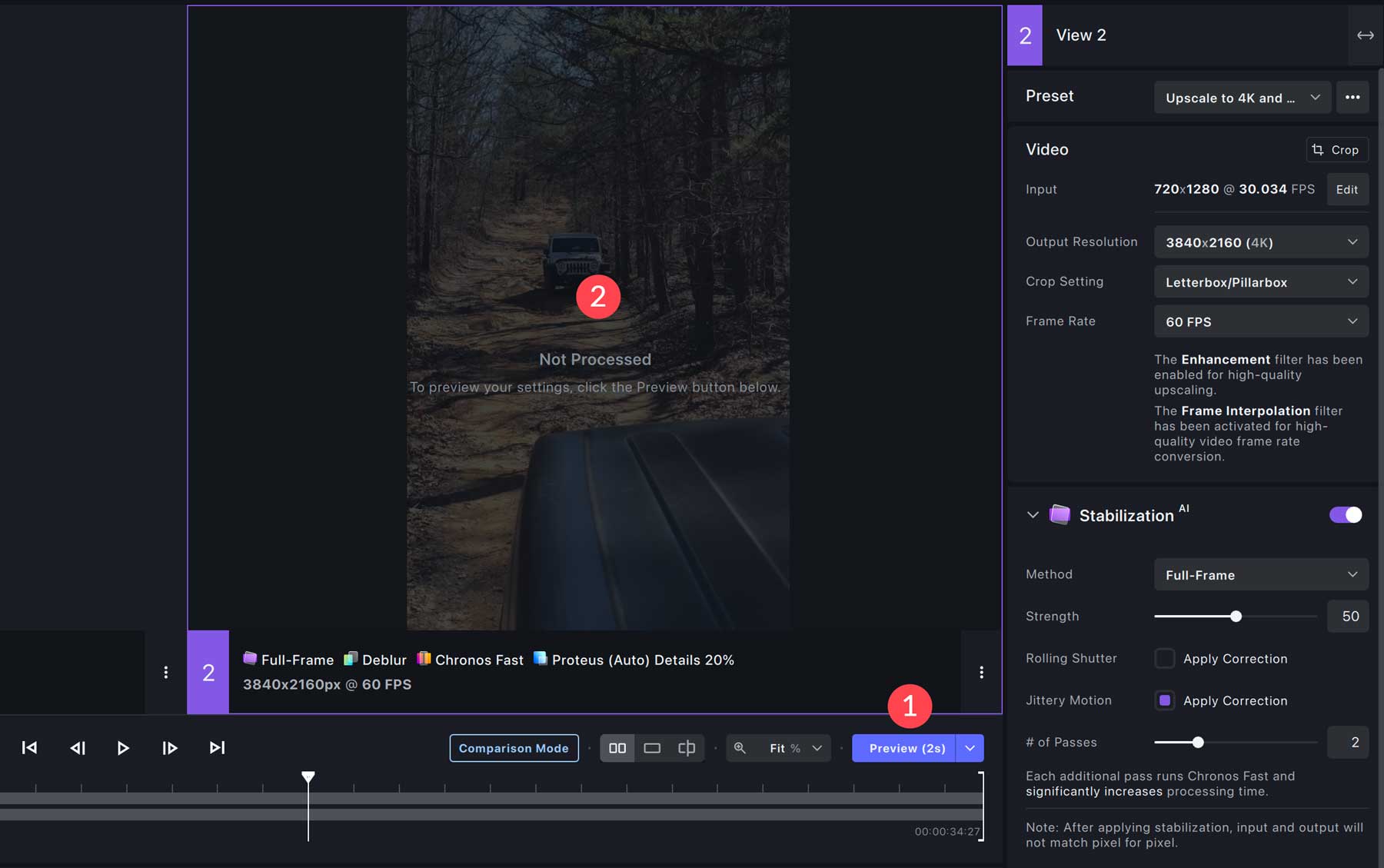This screenshot has height=868, width=1384.
Task: Select the split-screen comparison icon
Action: (x=686, y=747)
